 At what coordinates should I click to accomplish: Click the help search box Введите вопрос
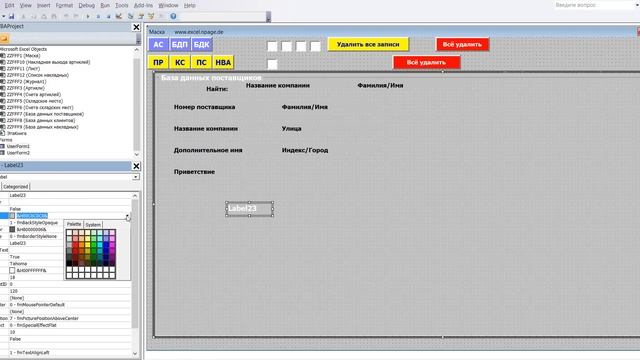[x=596, y=5]
